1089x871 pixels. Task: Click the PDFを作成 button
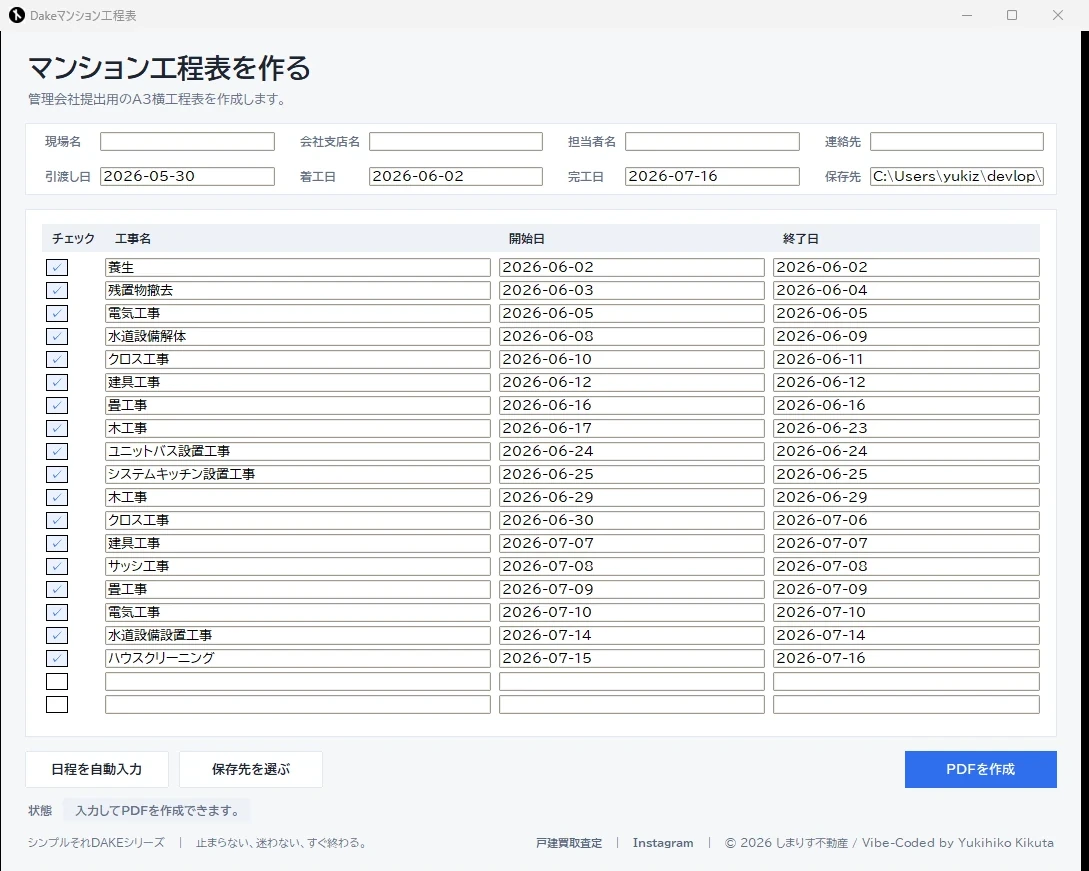coord(981,769)
